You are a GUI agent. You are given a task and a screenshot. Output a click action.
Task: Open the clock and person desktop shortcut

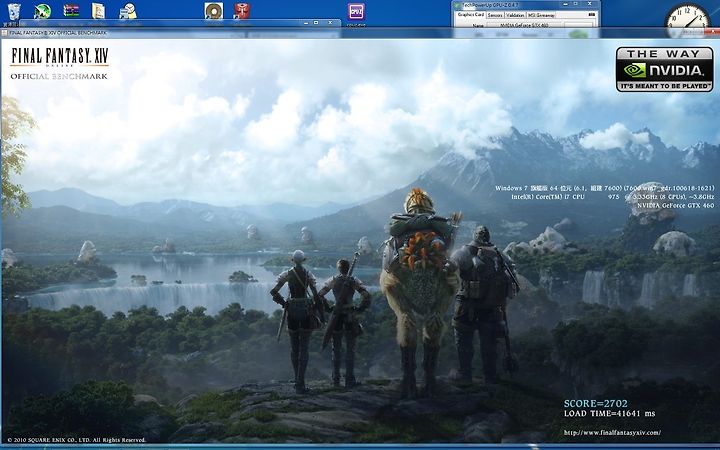(128, 11)
